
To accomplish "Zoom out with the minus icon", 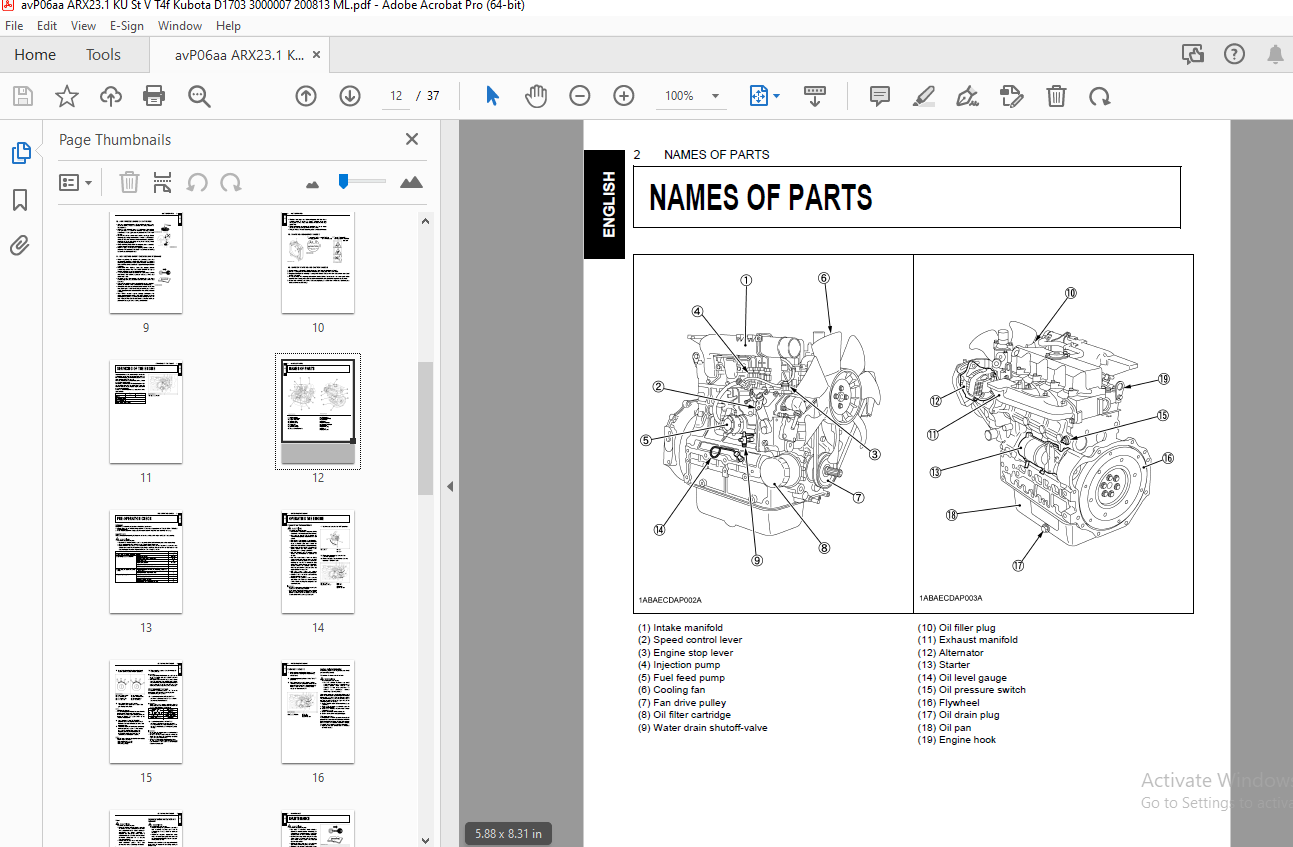I will [x=580, y=96].
